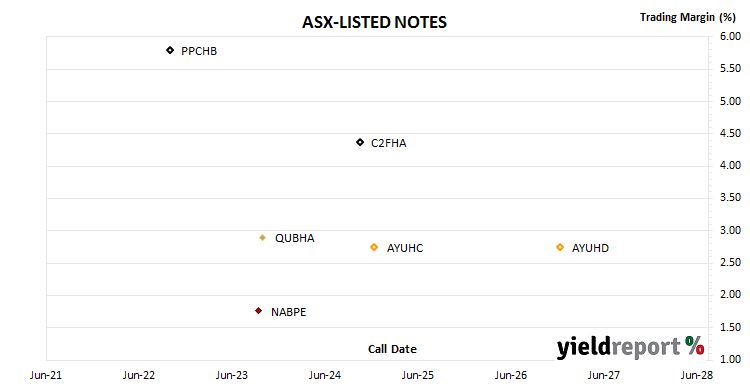Click the C2FHA diamond data marker
This screenshot has height=391, width=750.
pos(360,142)
